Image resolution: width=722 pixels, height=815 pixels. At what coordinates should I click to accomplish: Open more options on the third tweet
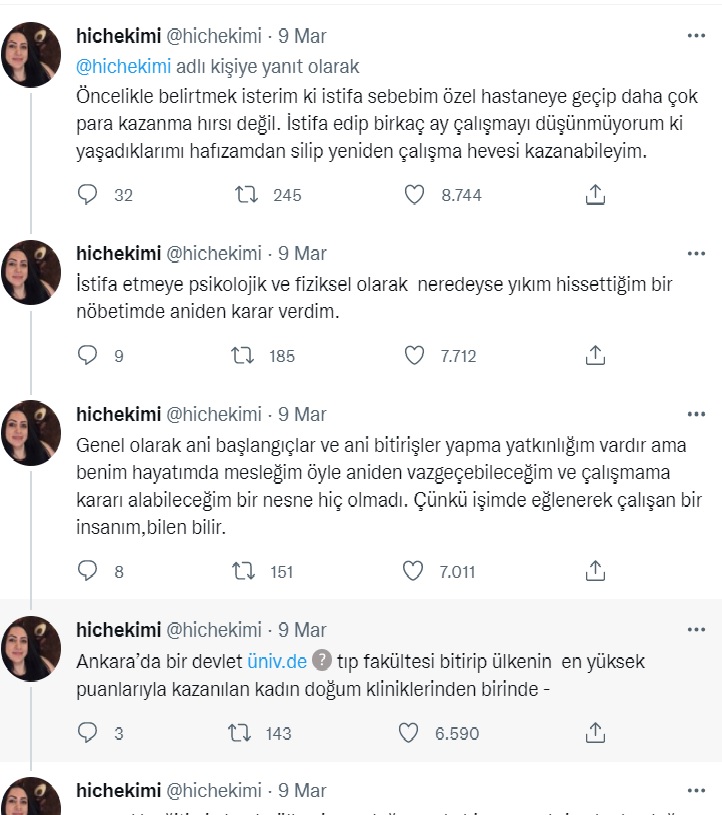[x=696, y=414]
